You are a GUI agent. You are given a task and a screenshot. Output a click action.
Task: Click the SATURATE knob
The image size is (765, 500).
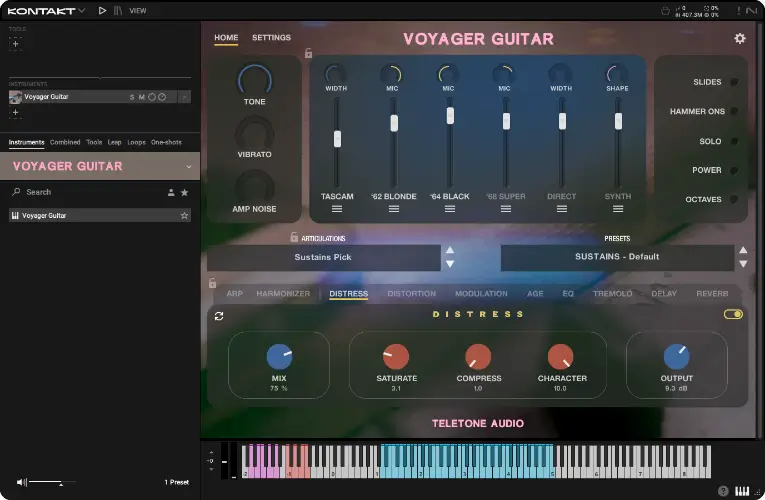coord(396,357)
